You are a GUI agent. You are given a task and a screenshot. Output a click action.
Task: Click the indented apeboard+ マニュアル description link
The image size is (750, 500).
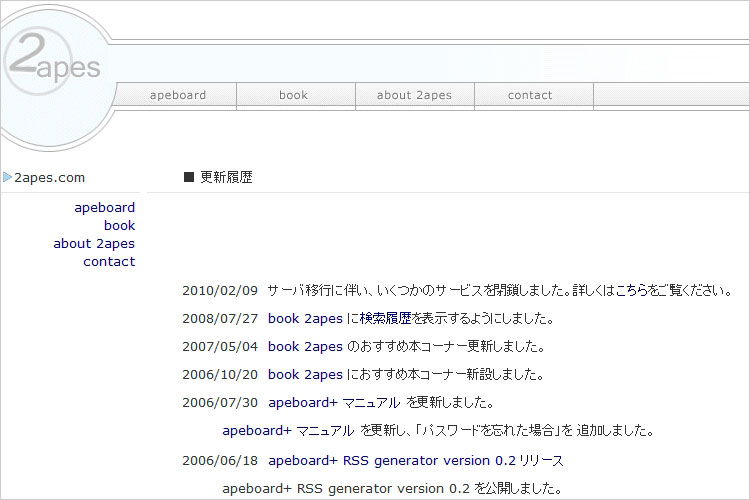point(287,431)
